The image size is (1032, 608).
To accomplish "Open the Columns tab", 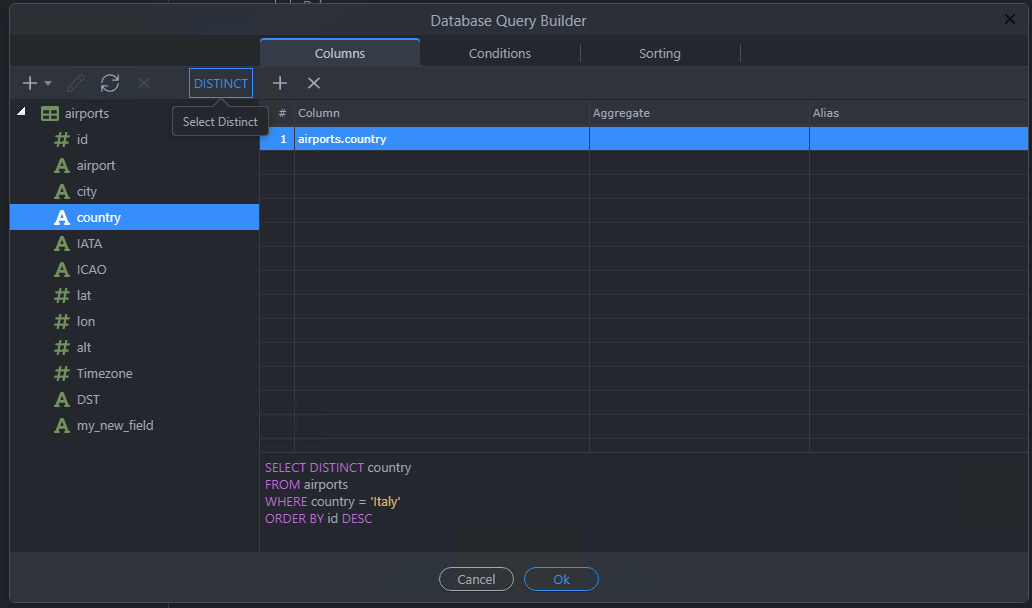I will coord(340,53).
